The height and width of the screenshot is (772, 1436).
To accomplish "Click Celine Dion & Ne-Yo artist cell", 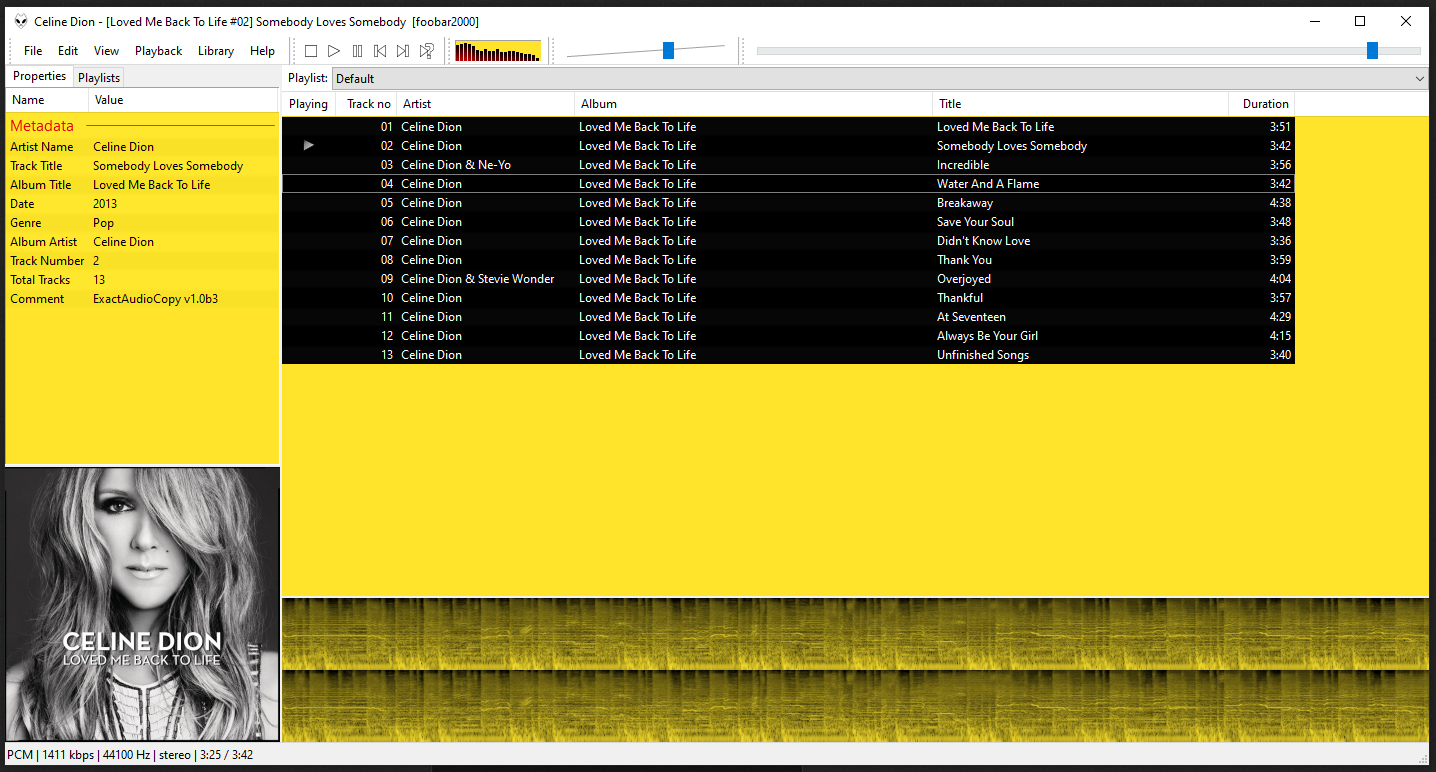I will pos(456,165).
